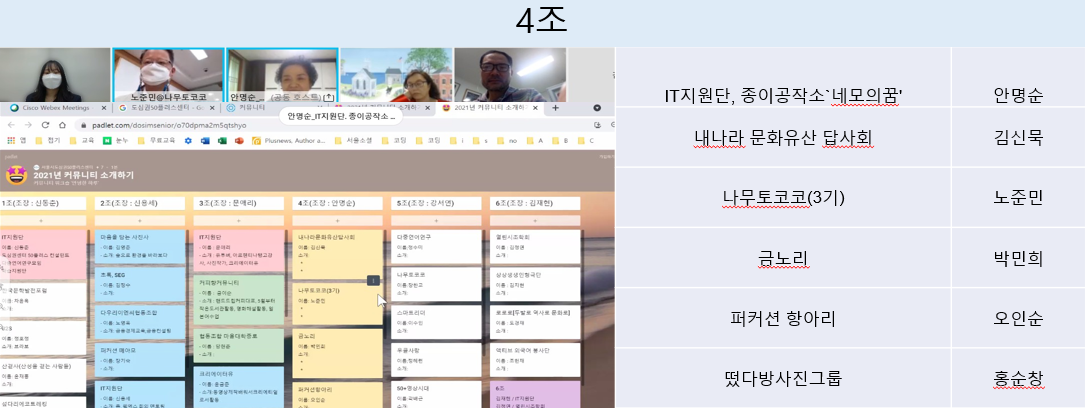Screen dimensions: 1085x410
Task: Open the 나무토코코(3기) yellow card
Action: 338,304
